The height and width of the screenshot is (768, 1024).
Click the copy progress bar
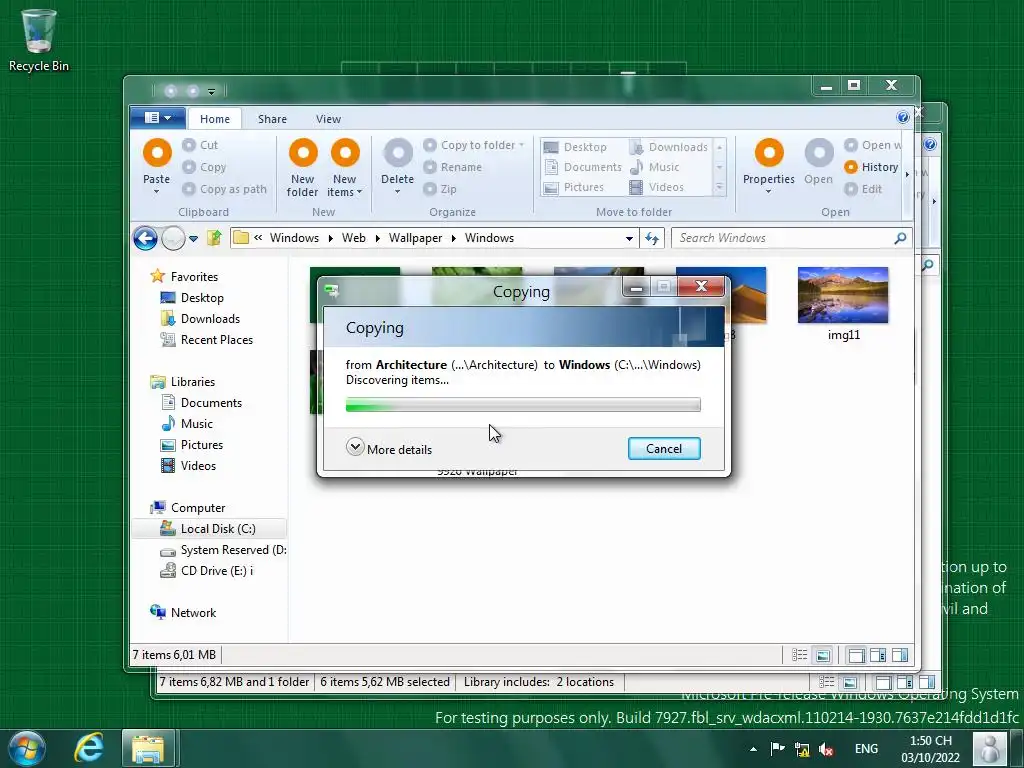[x=523, y=405]
